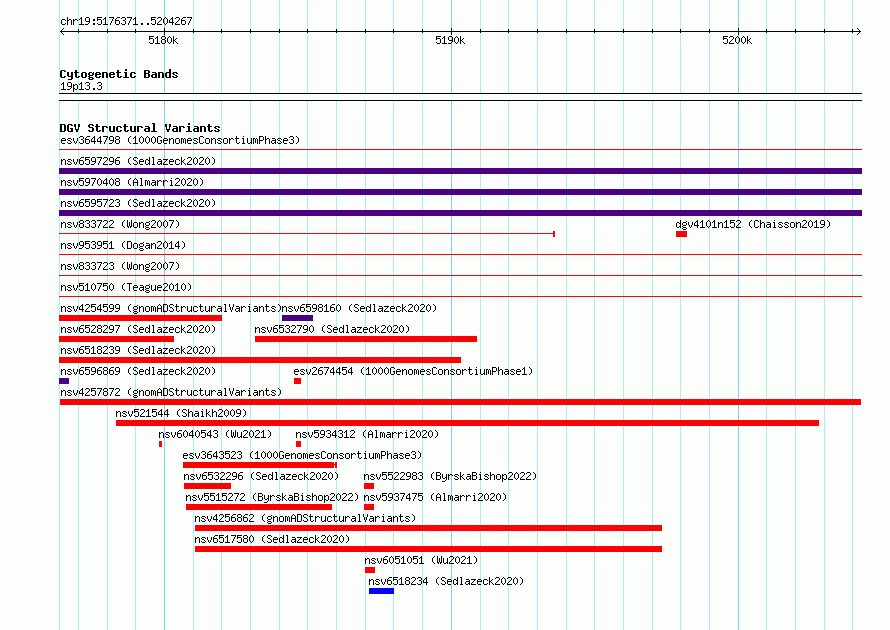The image size is (890, 630).
Task: Click the nsv5934312 (Almarri2020) label
Action: 367,434
